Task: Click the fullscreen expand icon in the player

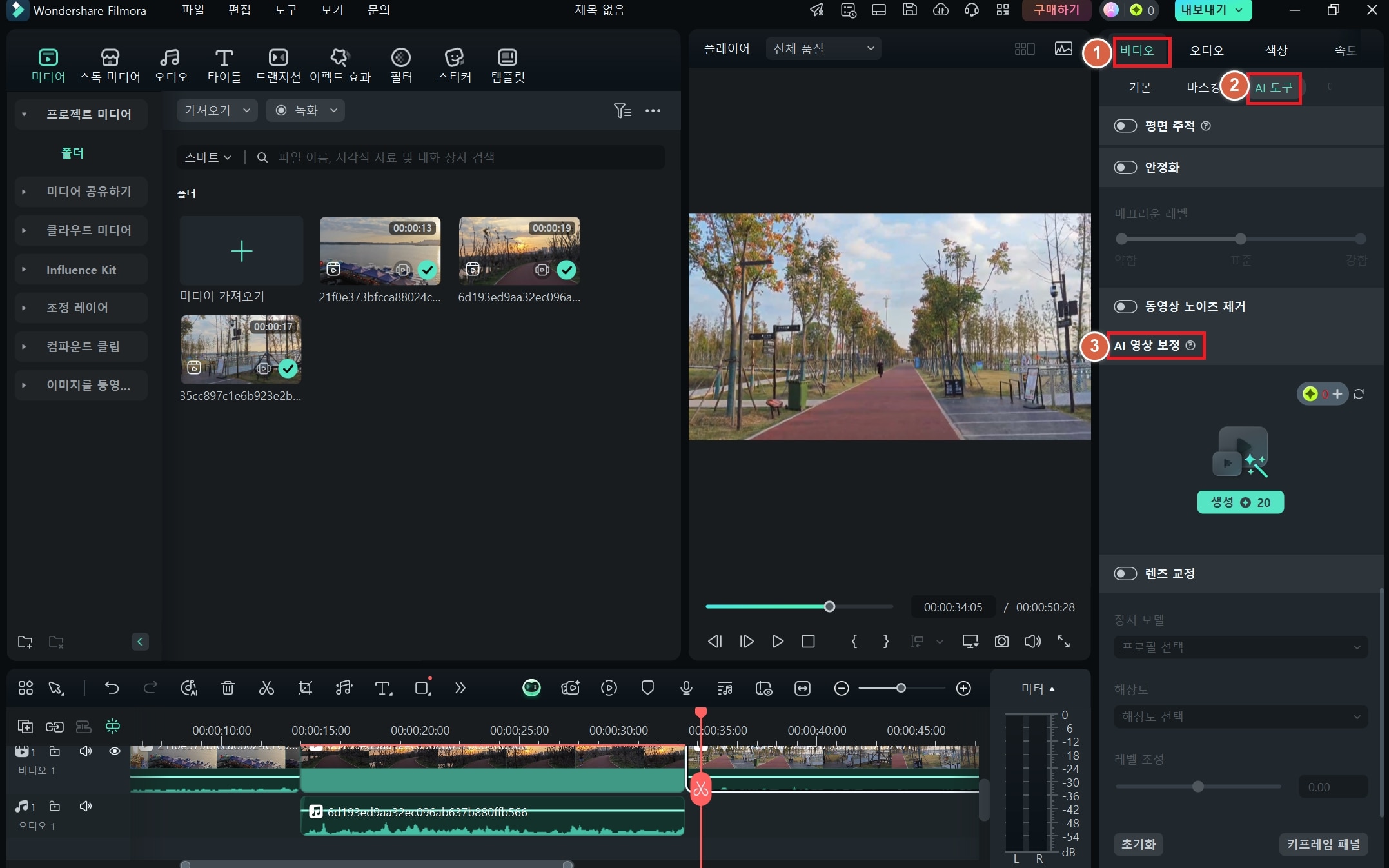Action: click(x=1063, y=641)
